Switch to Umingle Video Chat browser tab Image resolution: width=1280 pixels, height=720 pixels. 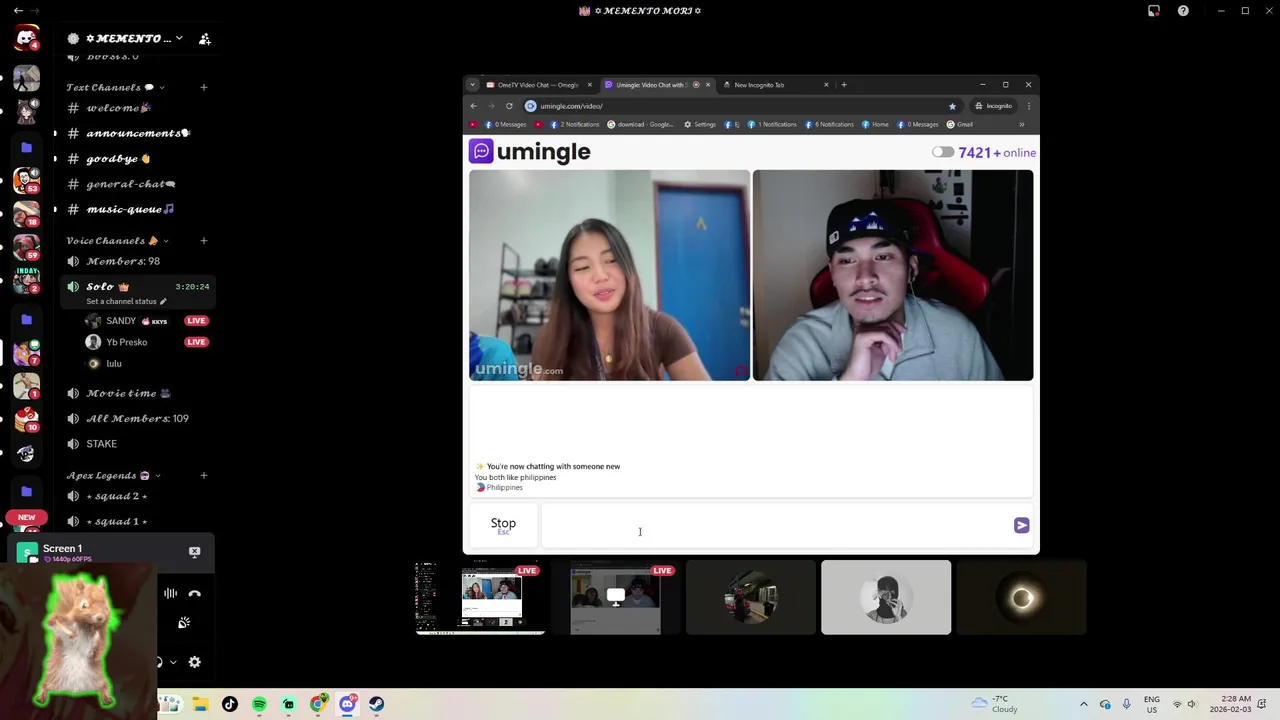coord(650,85)
